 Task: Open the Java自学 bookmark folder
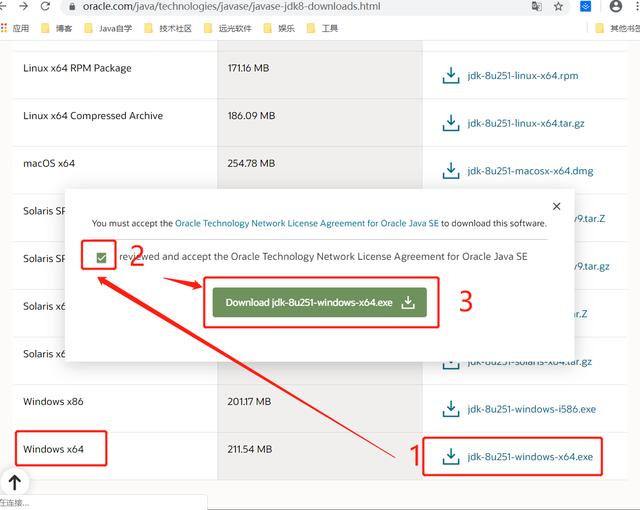[x=108, y=28]
